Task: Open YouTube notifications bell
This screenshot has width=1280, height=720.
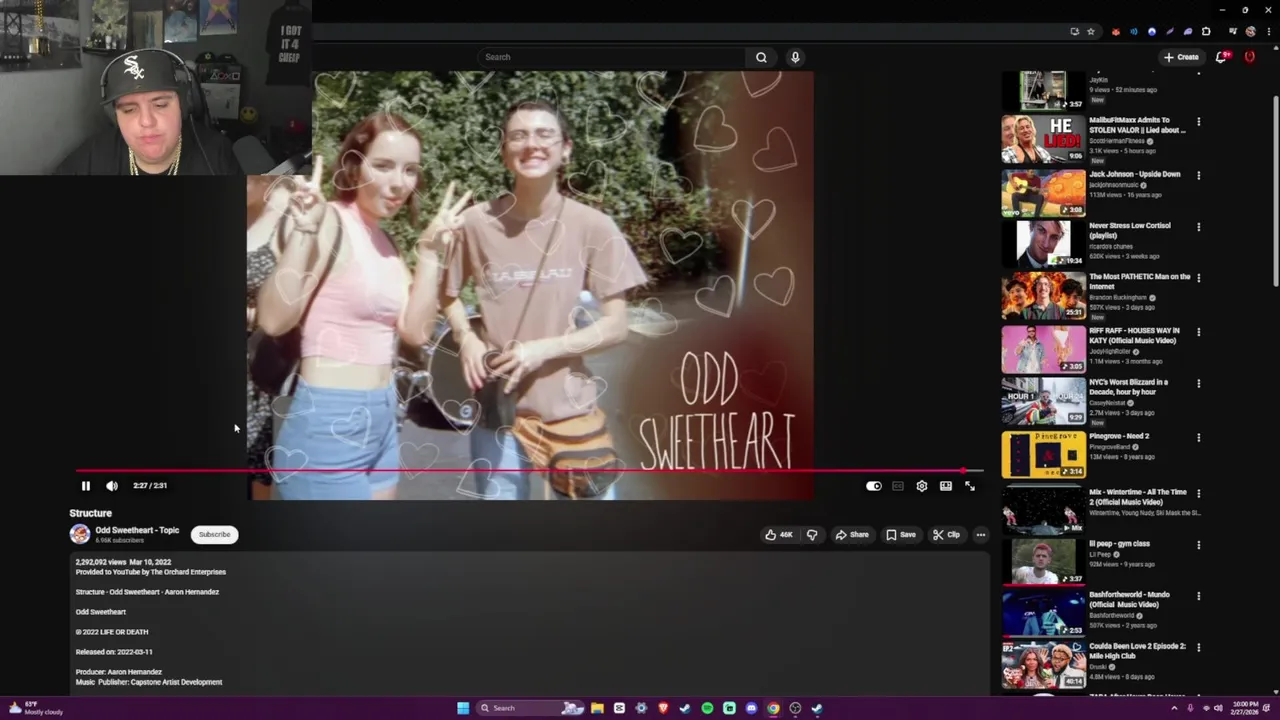Action: point(1221,57)
